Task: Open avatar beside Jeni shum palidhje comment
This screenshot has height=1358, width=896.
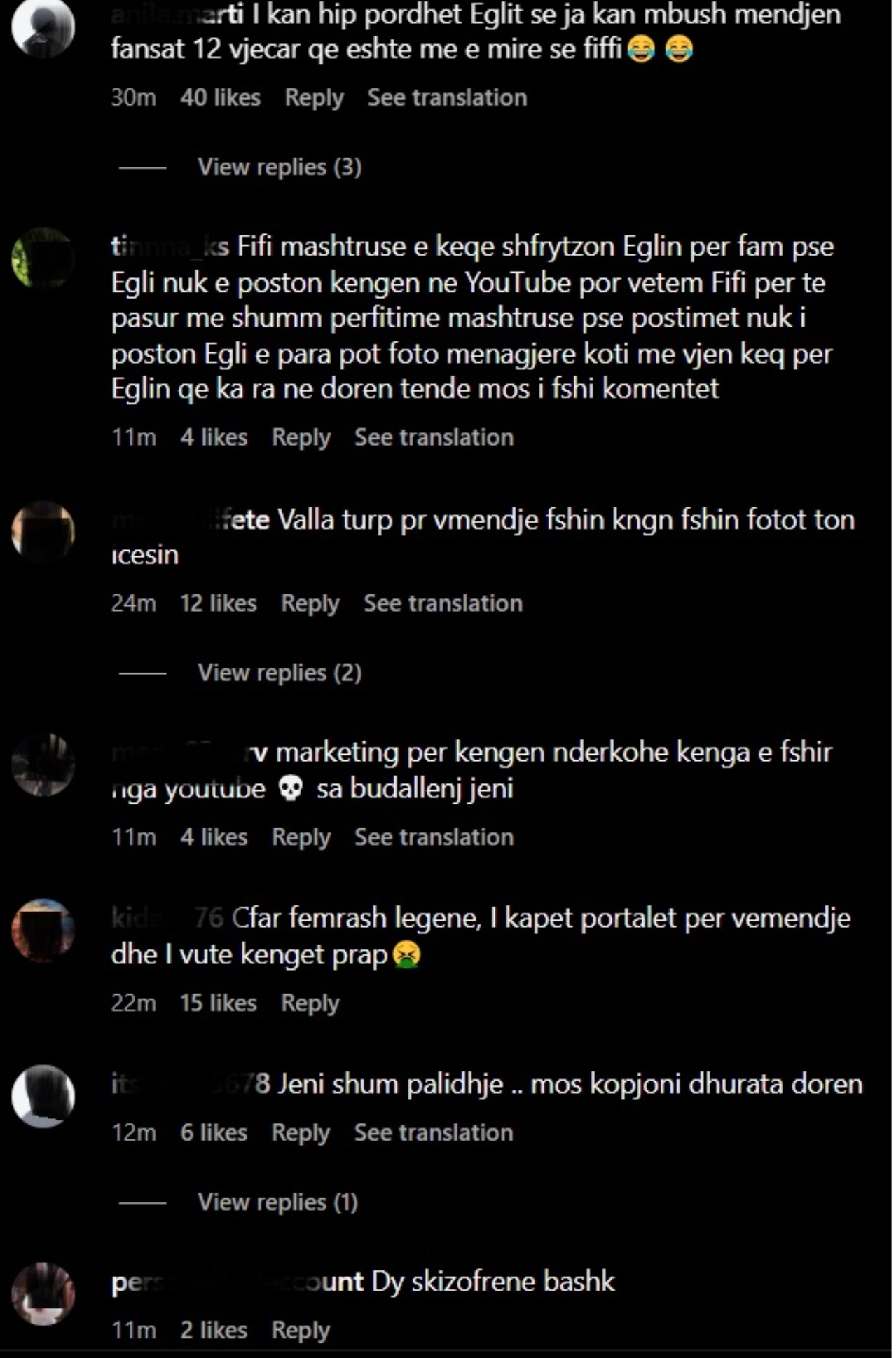Action: (x=43, y=1096)
